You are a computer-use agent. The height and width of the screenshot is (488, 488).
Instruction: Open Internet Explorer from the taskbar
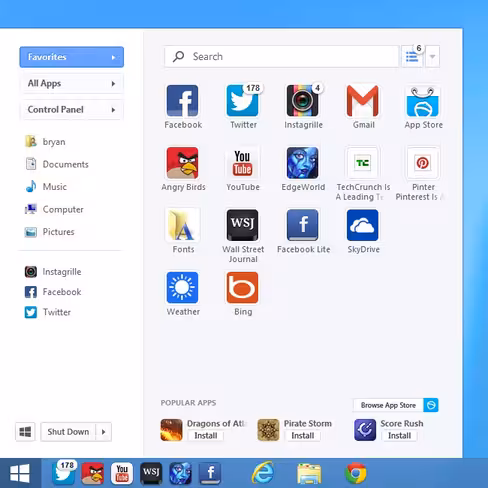point(263,473)
